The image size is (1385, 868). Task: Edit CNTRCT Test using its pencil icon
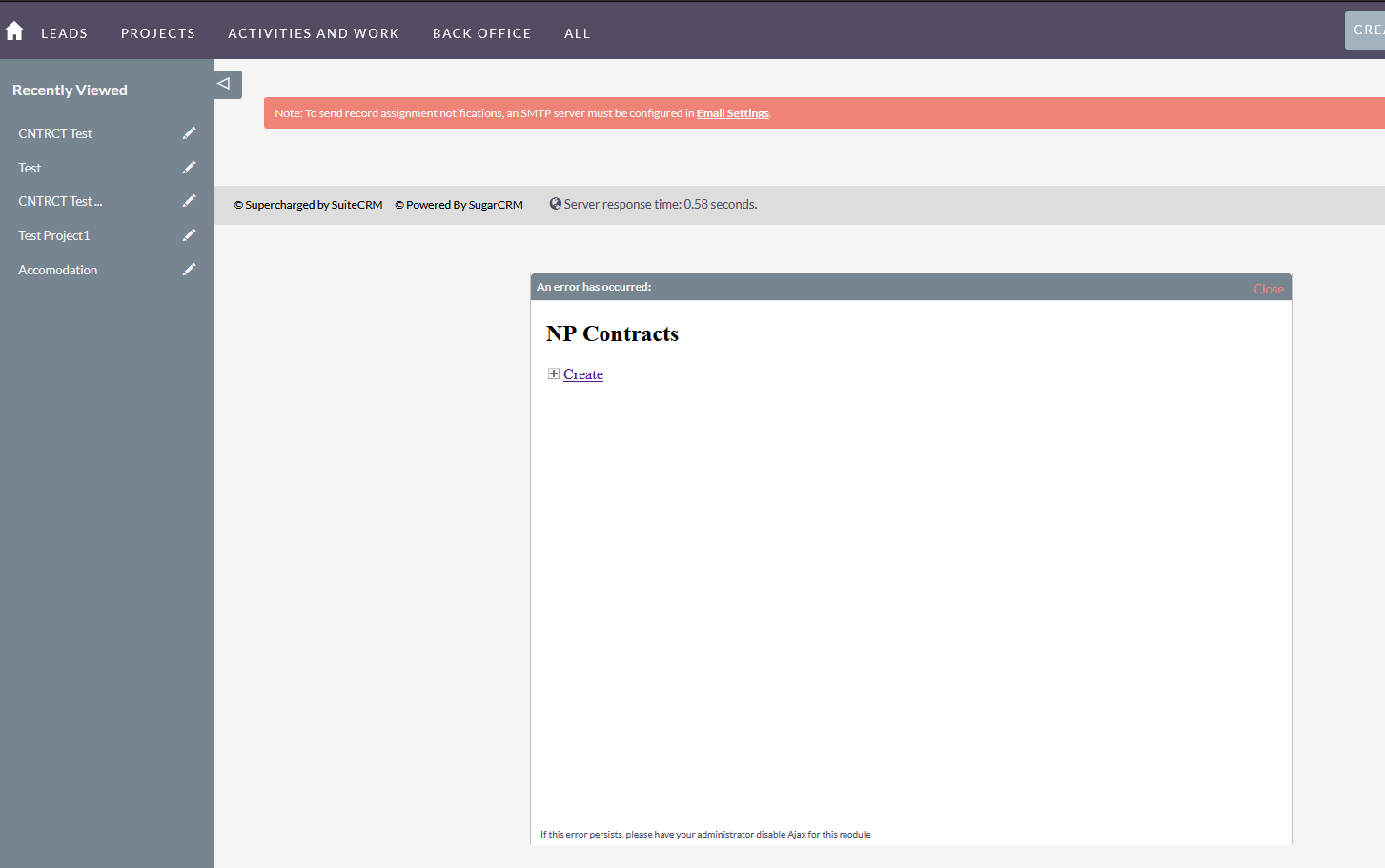coord(189,133)
